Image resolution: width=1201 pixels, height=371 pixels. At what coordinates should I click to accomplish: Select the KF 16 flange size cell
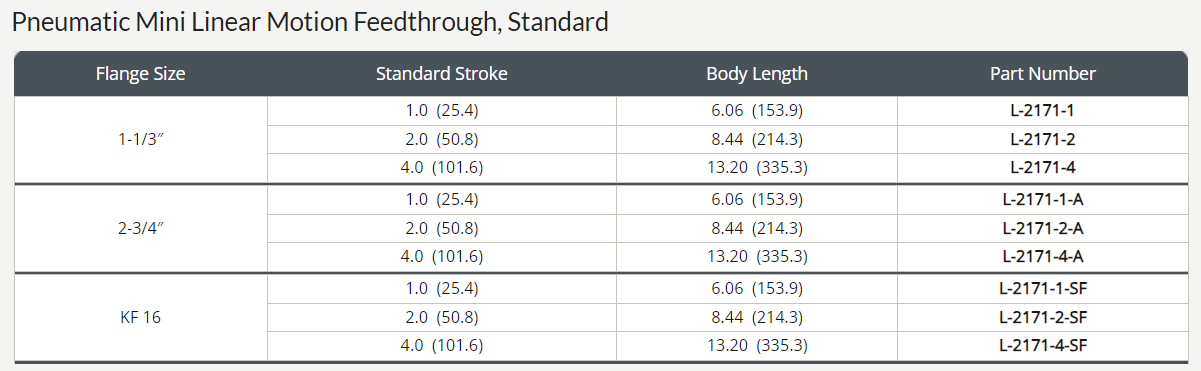(x=141, y=317)
